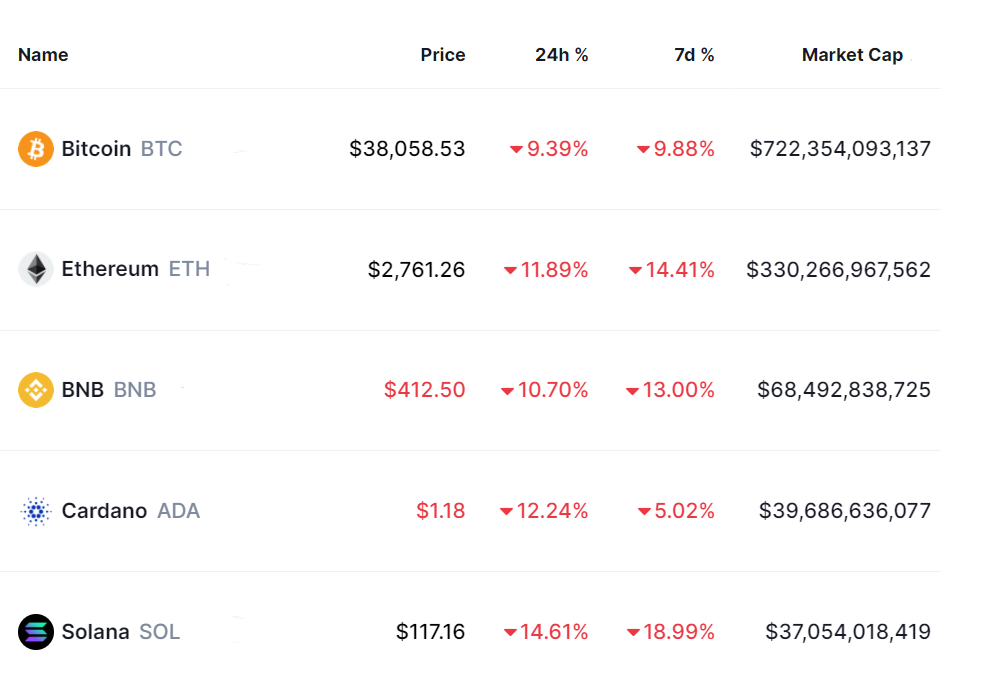Click Cardano's price $1.18

(440, 511)
